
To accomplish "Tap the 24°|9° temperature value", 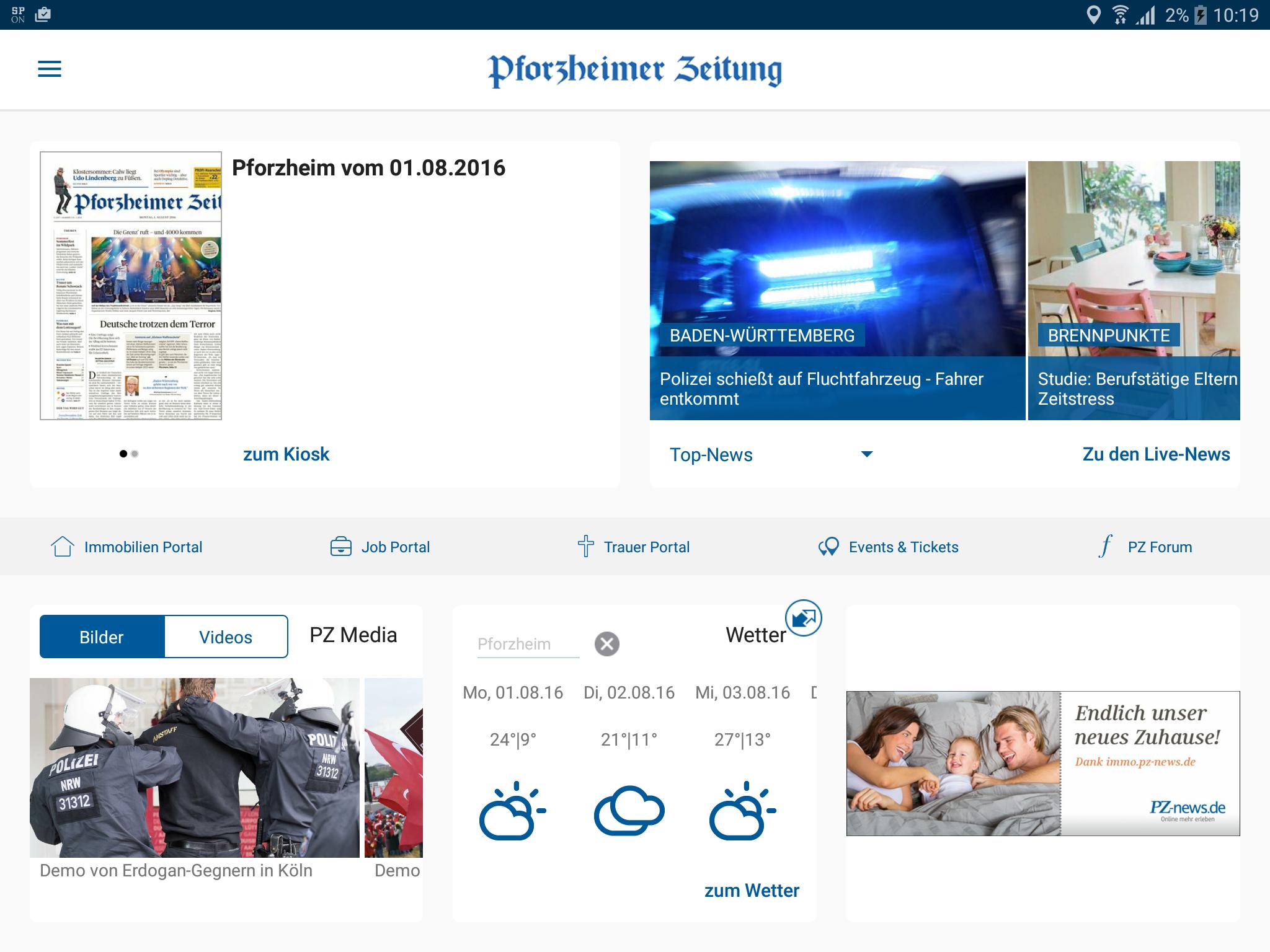I will click(513, 739).
